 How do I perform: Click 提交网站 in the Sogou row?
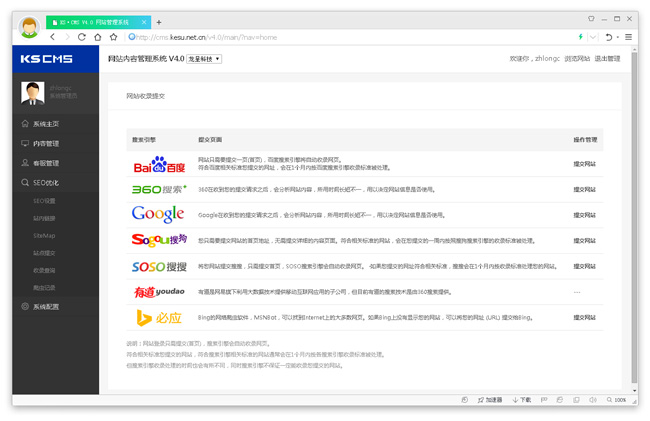(585, 241)
